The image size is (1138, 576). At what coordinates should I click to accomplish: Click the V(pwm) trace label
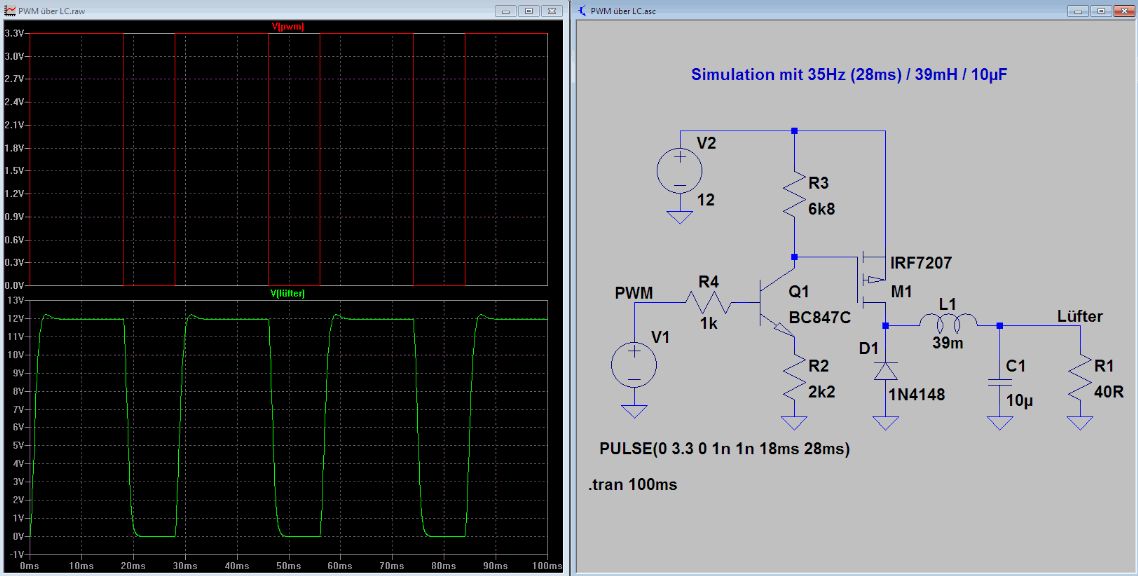point(288,26)
